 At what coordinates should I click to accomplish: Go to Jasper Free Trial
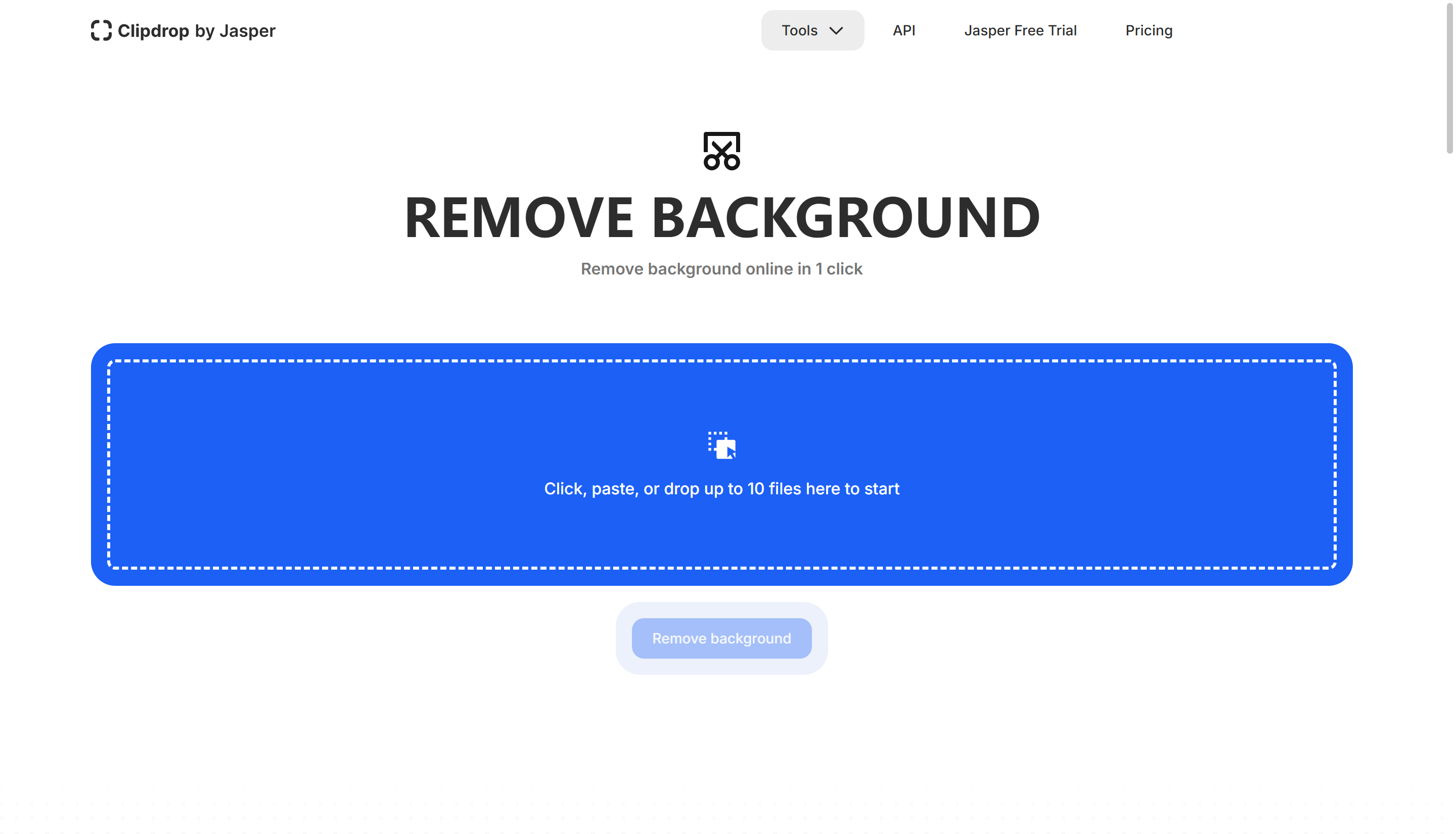point(1020,30)
